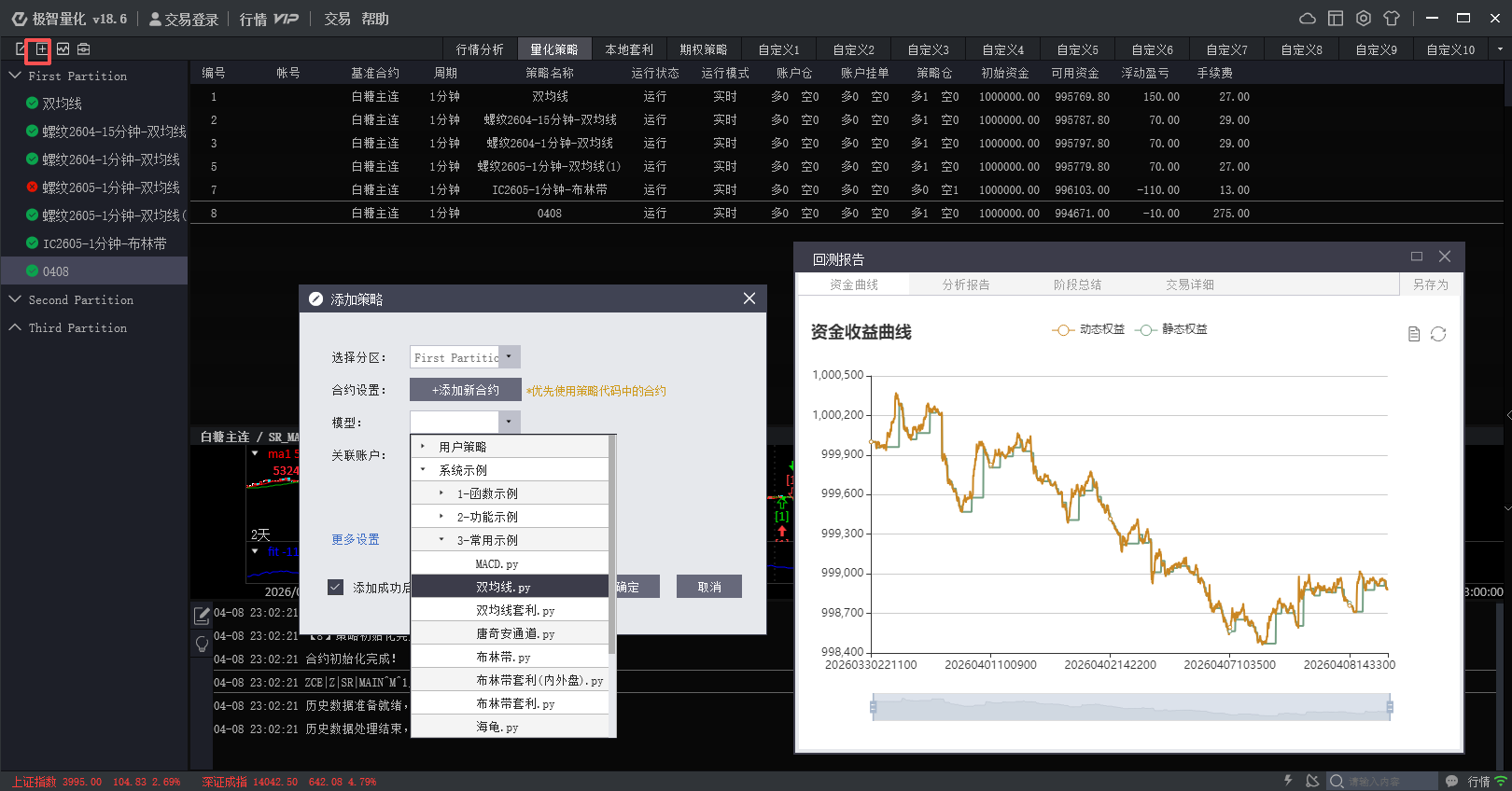Screen dimensions: 1512x791
Task: Click the add strategy plus icon
Action: point(42,49)
